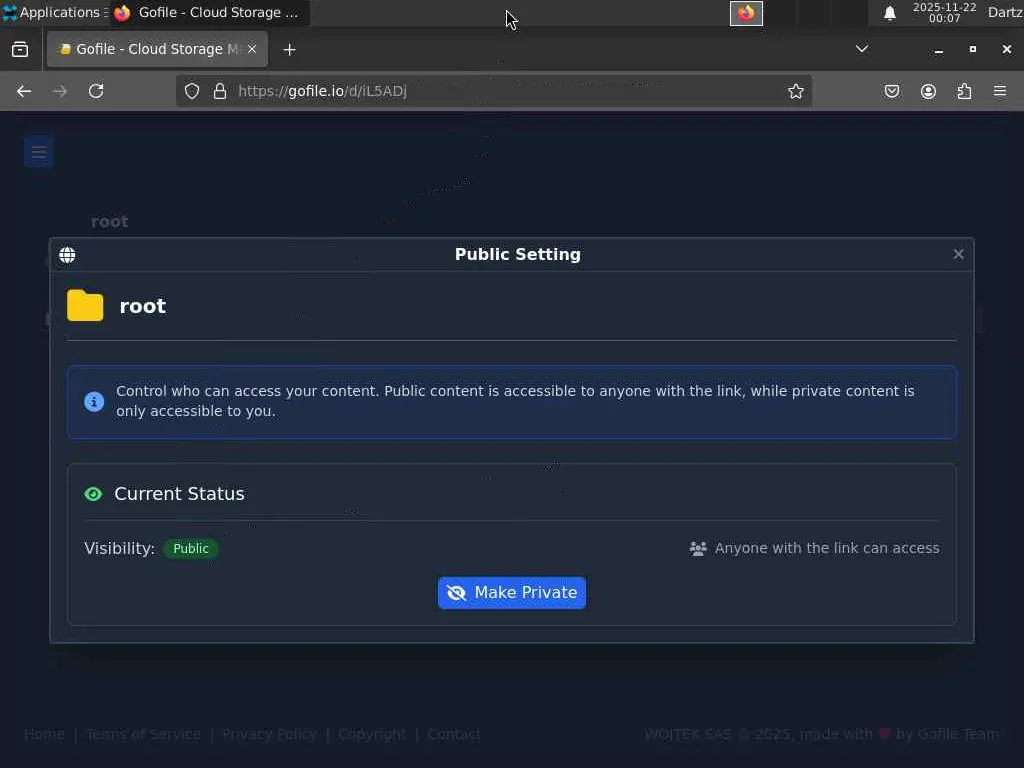Open the Applications menu

click(x=52, y=13)
